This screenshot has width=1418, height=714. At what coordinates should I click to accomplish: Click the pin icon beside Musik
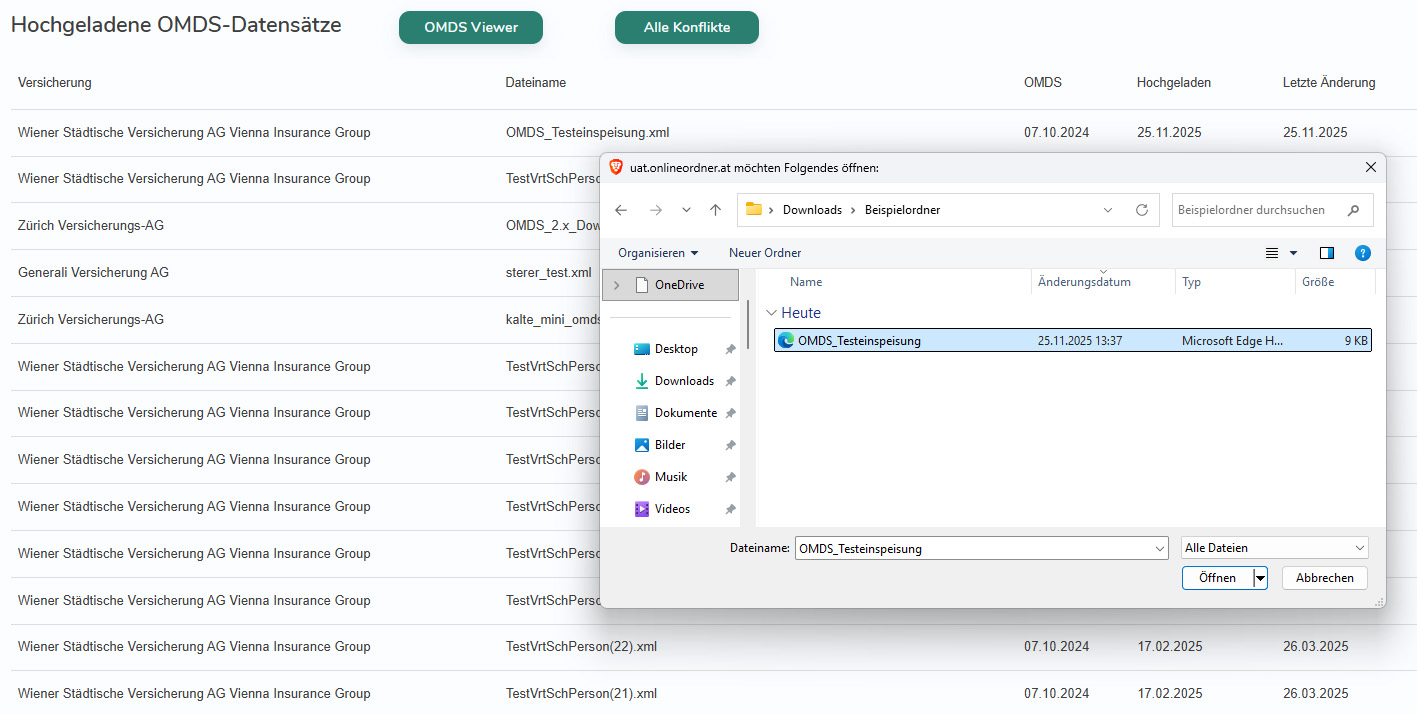click(x=730, y=477)
